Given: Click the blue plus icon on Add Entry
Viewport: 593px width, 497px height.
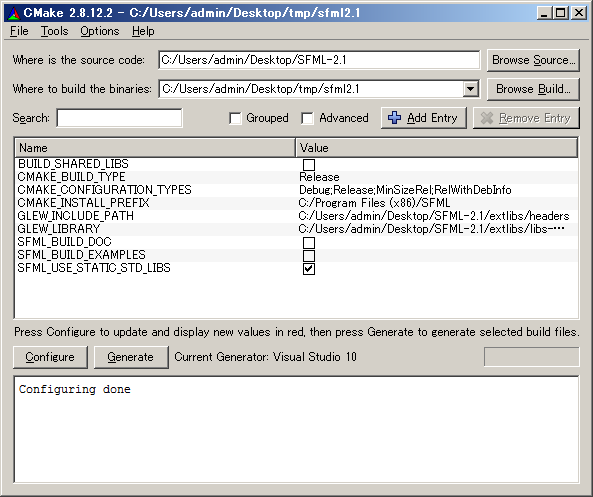Looking at the screenshot, I should click(x=394, y=118).
